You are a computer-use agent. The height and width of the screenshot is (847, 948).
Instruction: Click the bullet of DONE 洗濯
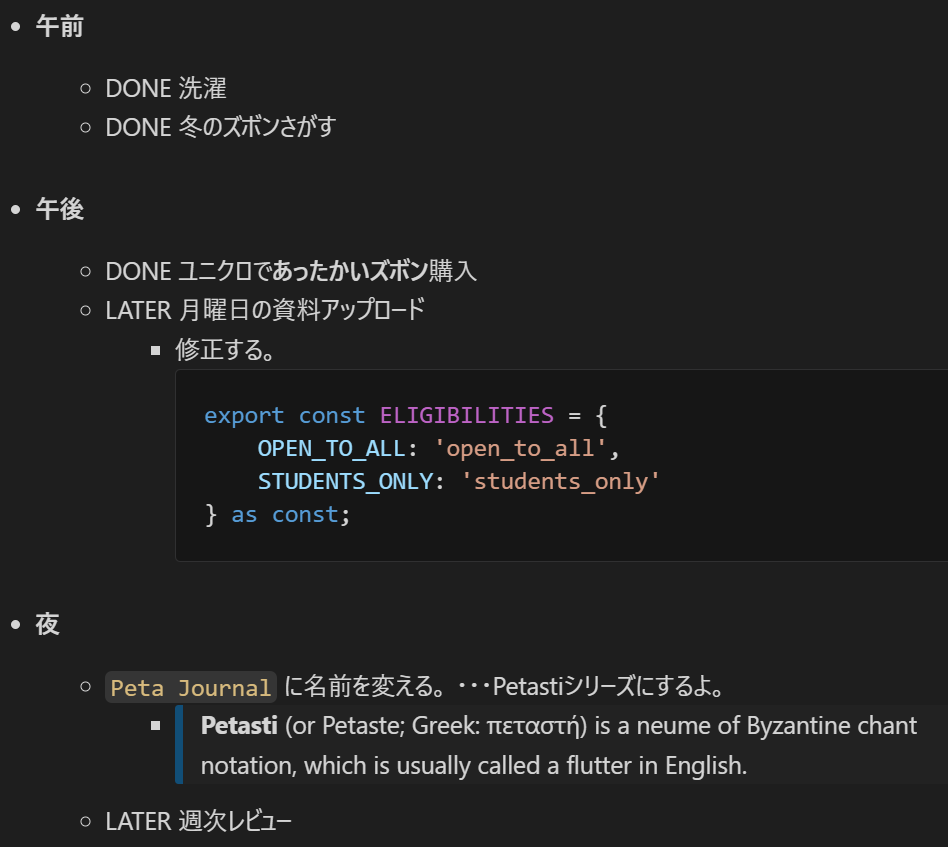click(x=85, y=89)
